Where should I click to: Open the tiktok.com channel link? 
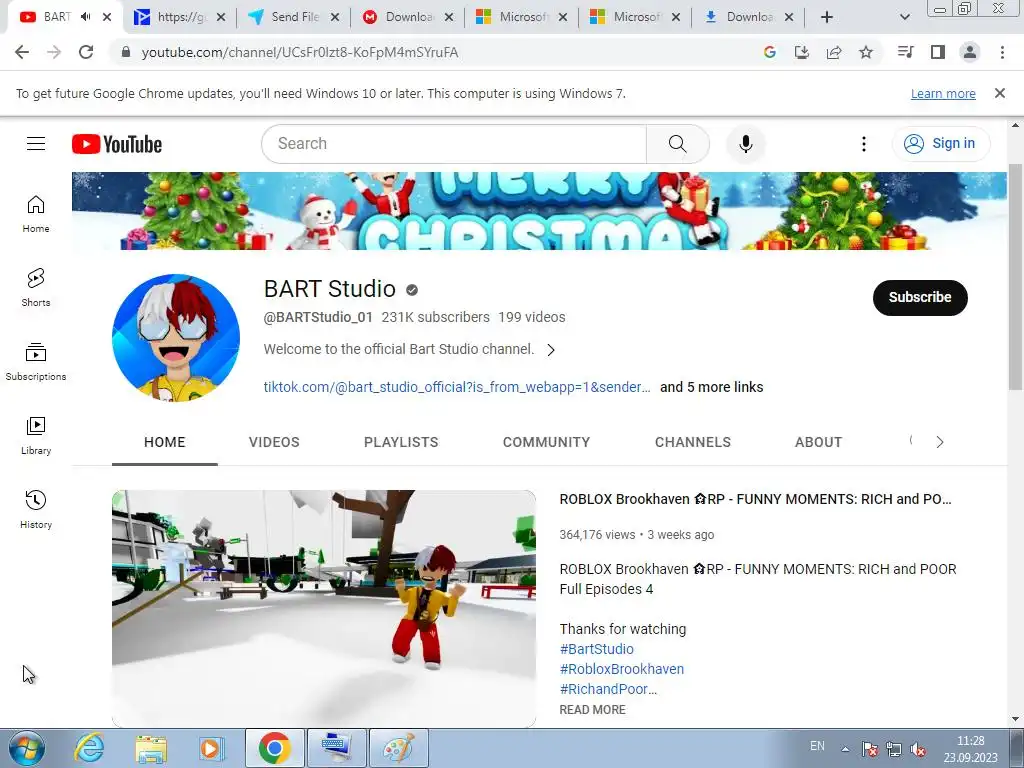(x=457, y=387)
